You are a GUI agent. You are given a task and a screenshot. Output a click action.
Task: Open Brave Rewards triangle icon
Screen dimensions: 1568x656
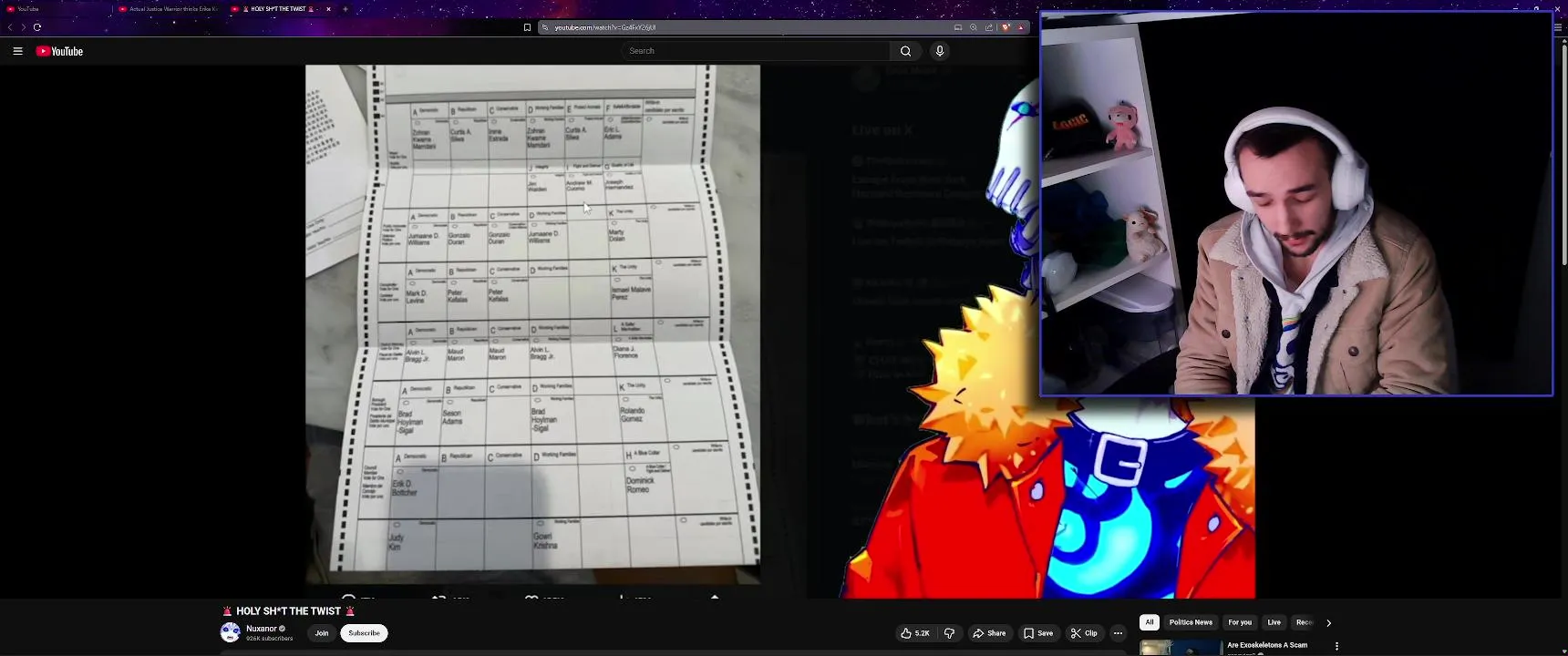(1021, 27)
